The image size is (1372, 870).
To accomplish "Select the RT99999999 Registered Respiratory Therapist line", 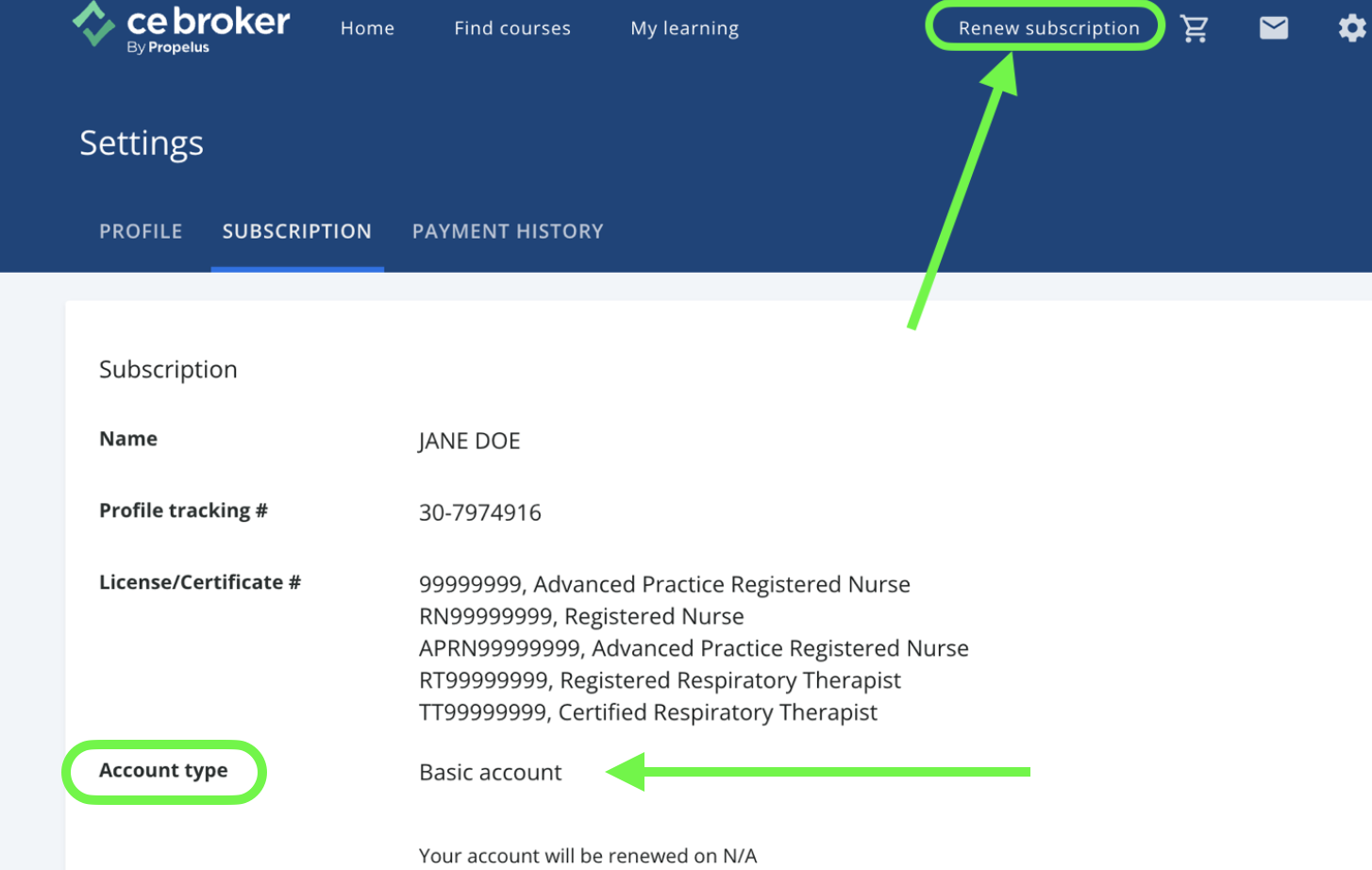I will [660, 680].
